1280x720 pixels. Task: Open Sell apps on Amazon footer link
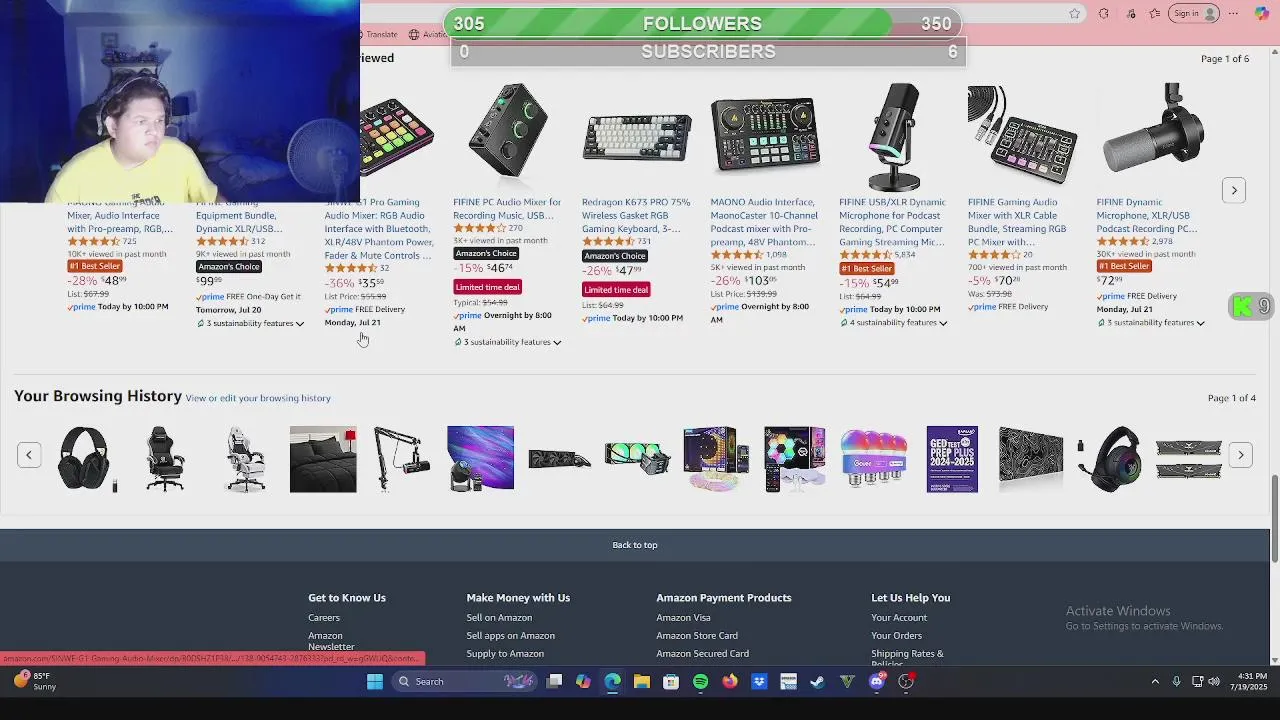(x=510, y=636)
